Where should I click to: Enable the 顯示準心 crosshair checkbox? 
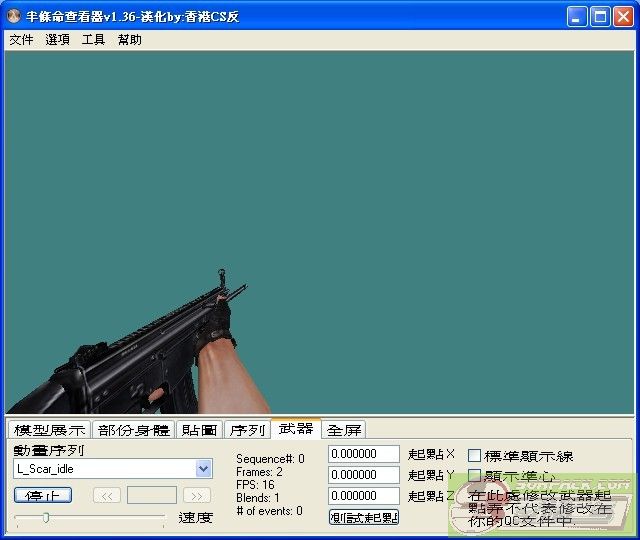474,476
